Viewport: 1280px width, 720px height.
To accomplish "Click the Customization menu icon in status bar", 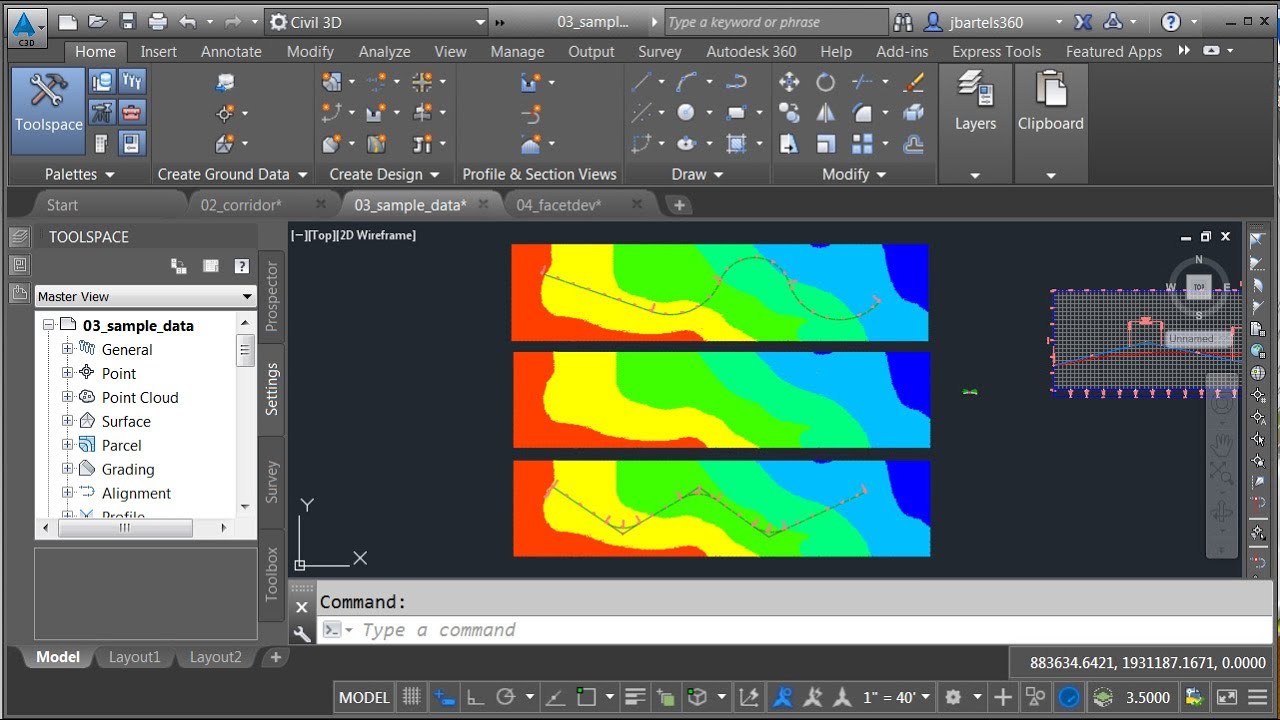I will tap(1257, 697).
